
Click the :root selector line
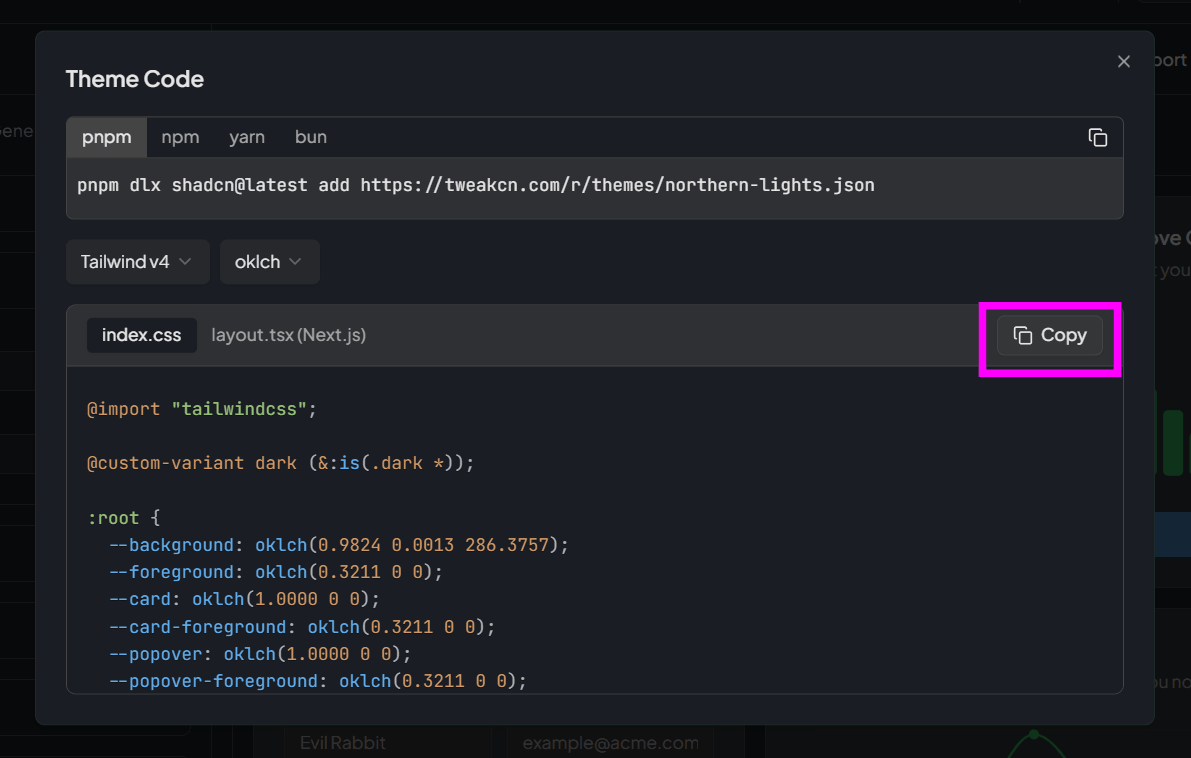click(124, 518)
